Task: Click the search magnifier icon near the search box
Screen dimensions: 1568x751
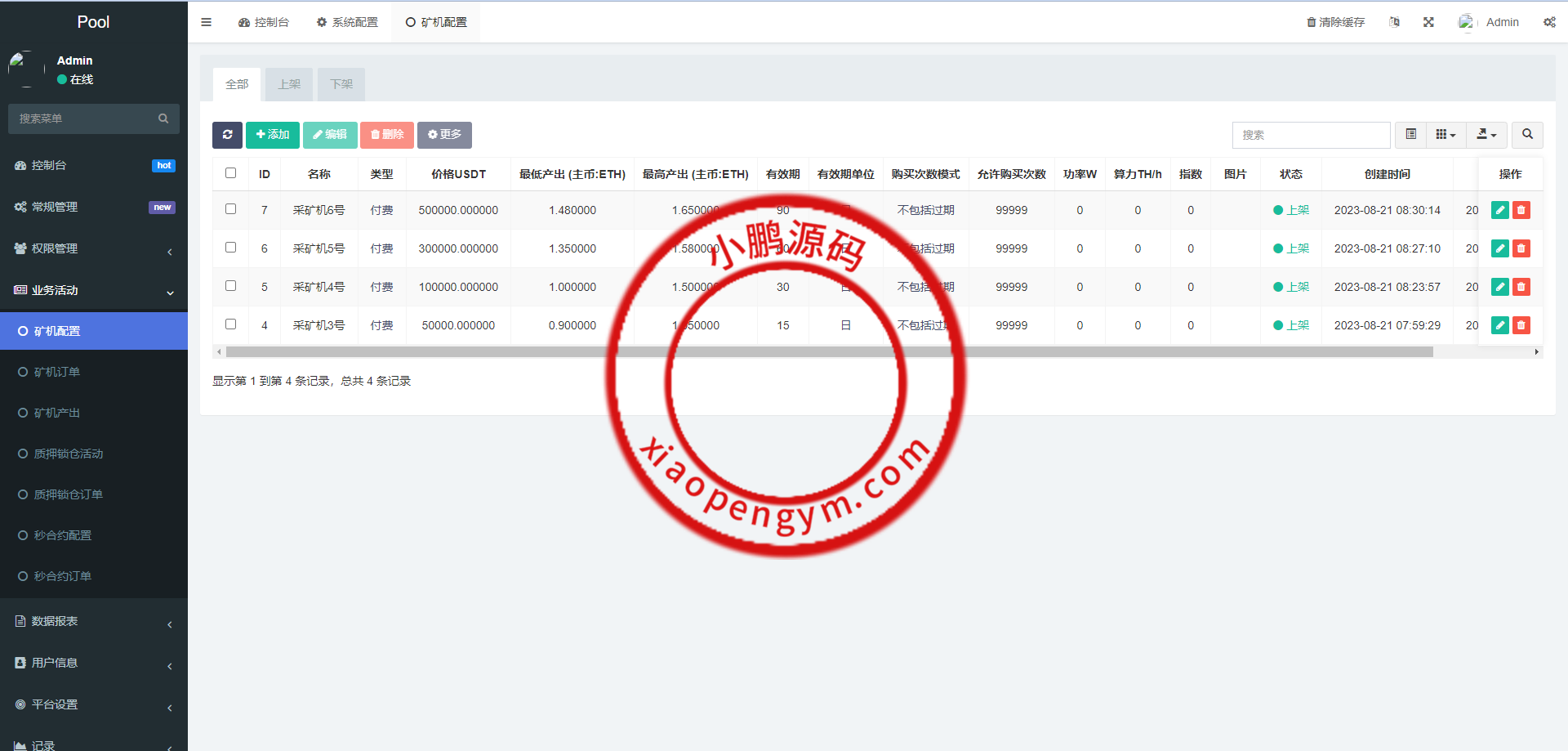Action: (x=1526, y=135)
